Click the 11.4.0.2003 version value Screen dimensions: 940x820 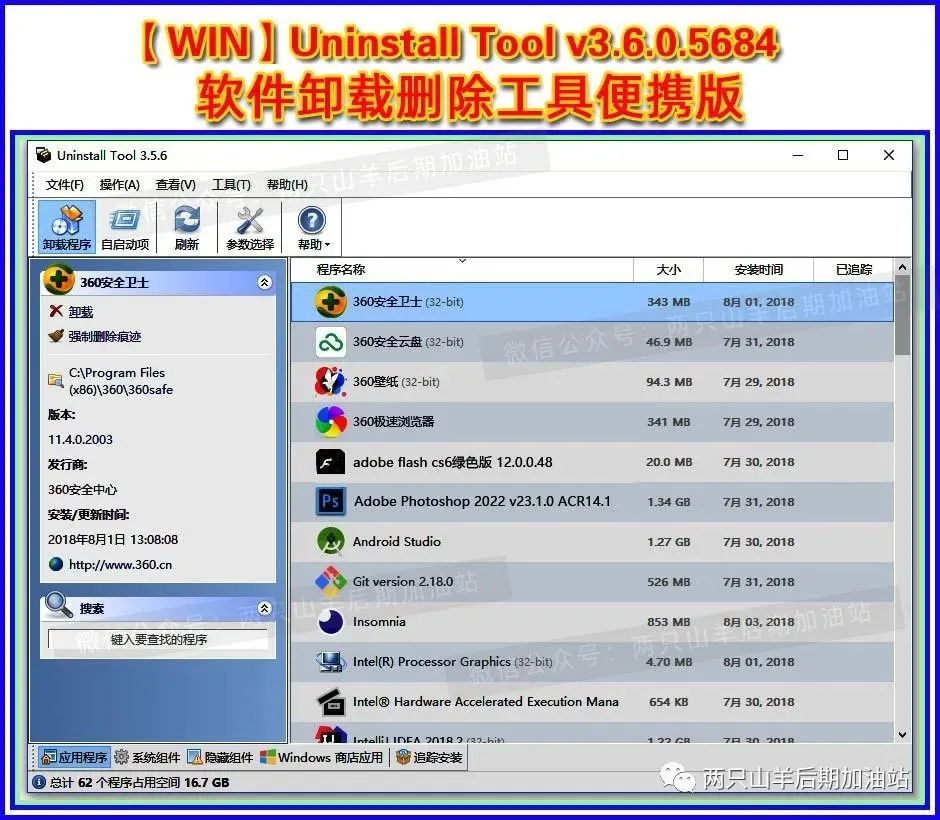click(x=80, y=439)
